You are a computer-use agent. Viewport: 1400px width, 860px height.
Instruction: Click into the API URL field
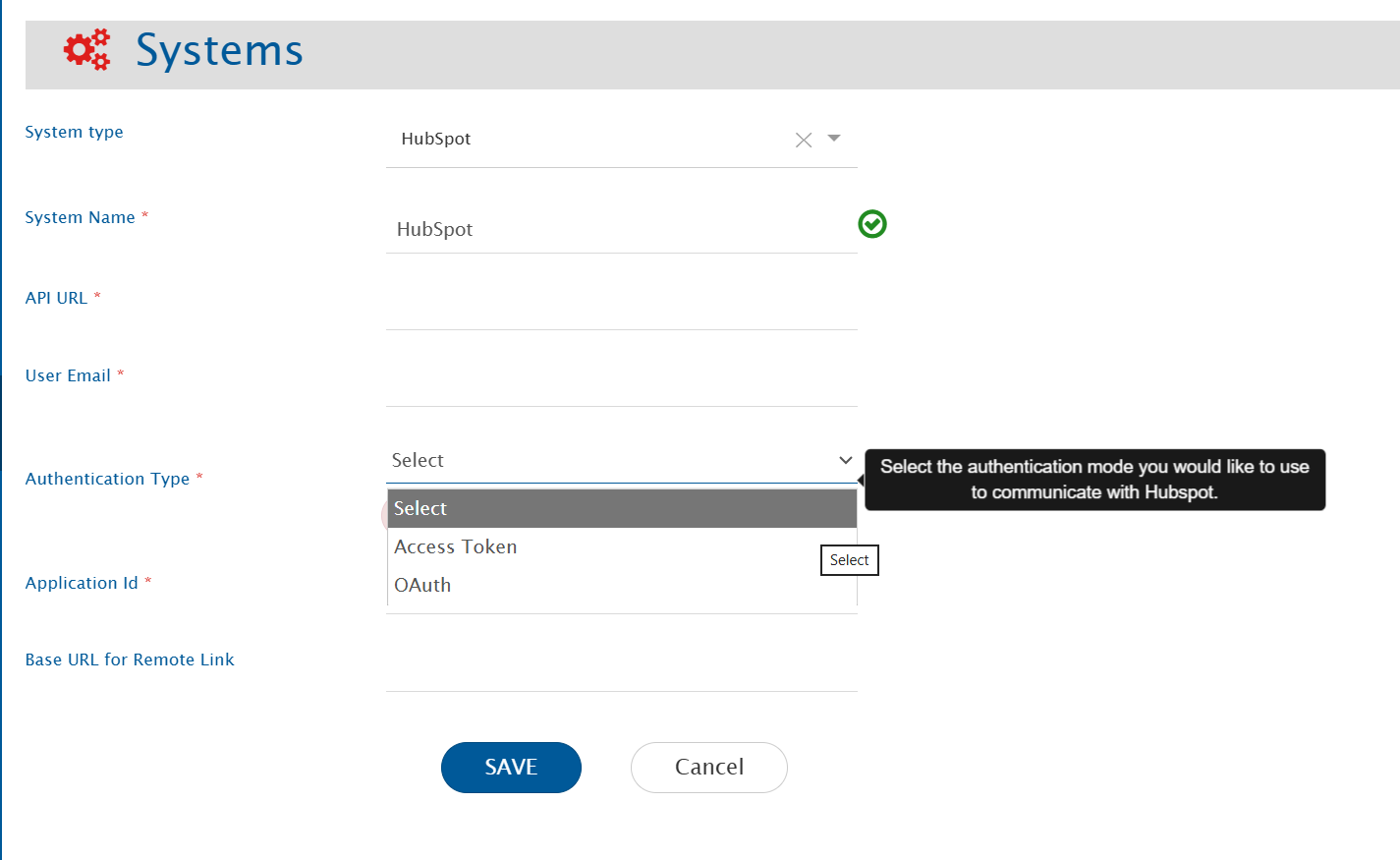[621, 307]
